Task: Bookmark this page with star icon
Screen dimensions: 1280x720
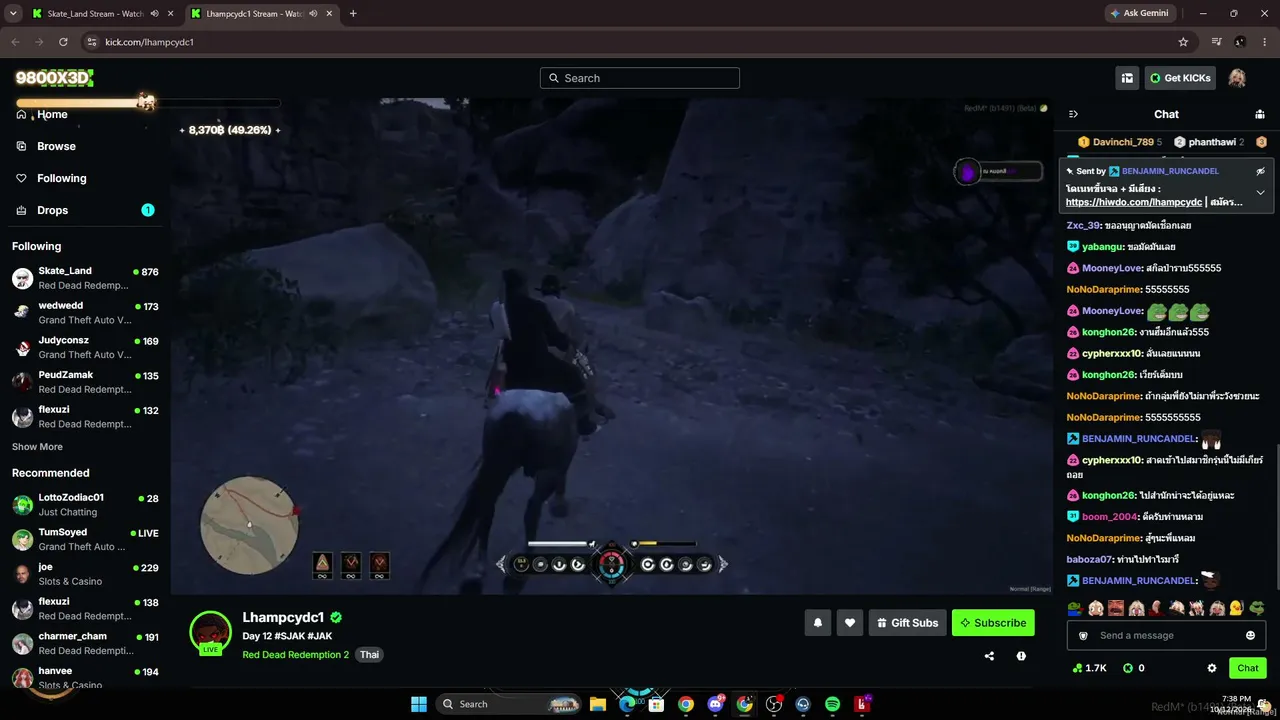Action: click(x=1183, y=42)
